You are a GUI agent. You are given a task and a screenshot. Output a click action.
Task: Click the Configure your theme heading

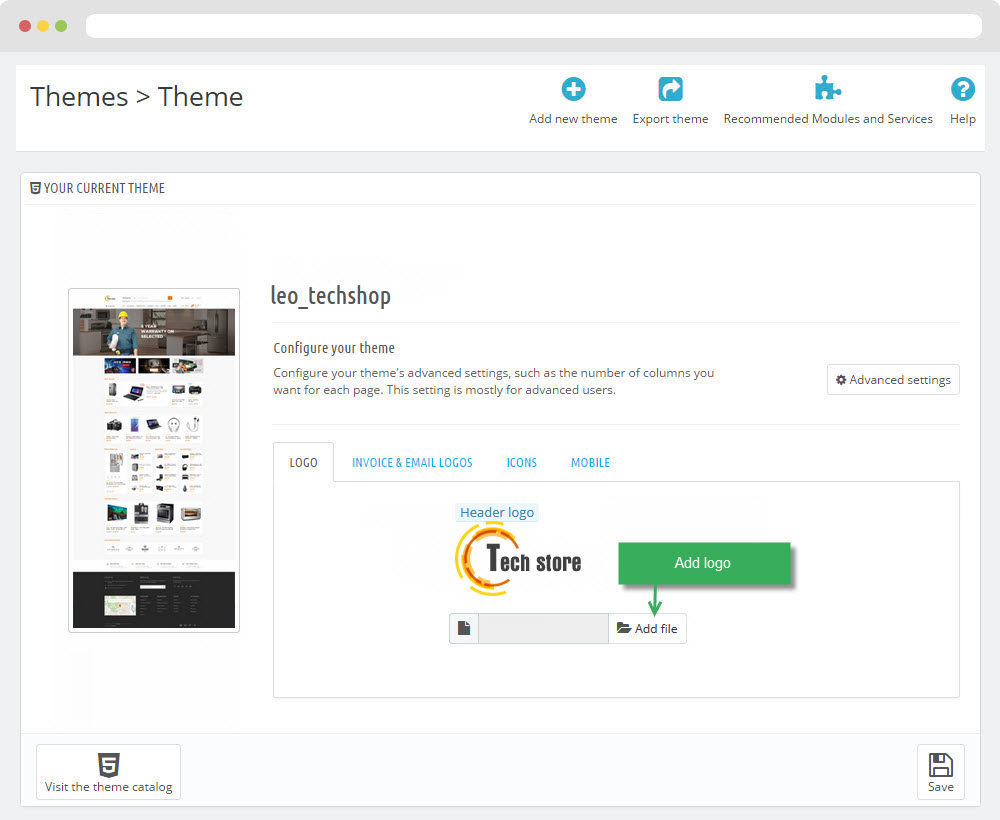click(x=334, y=348)
